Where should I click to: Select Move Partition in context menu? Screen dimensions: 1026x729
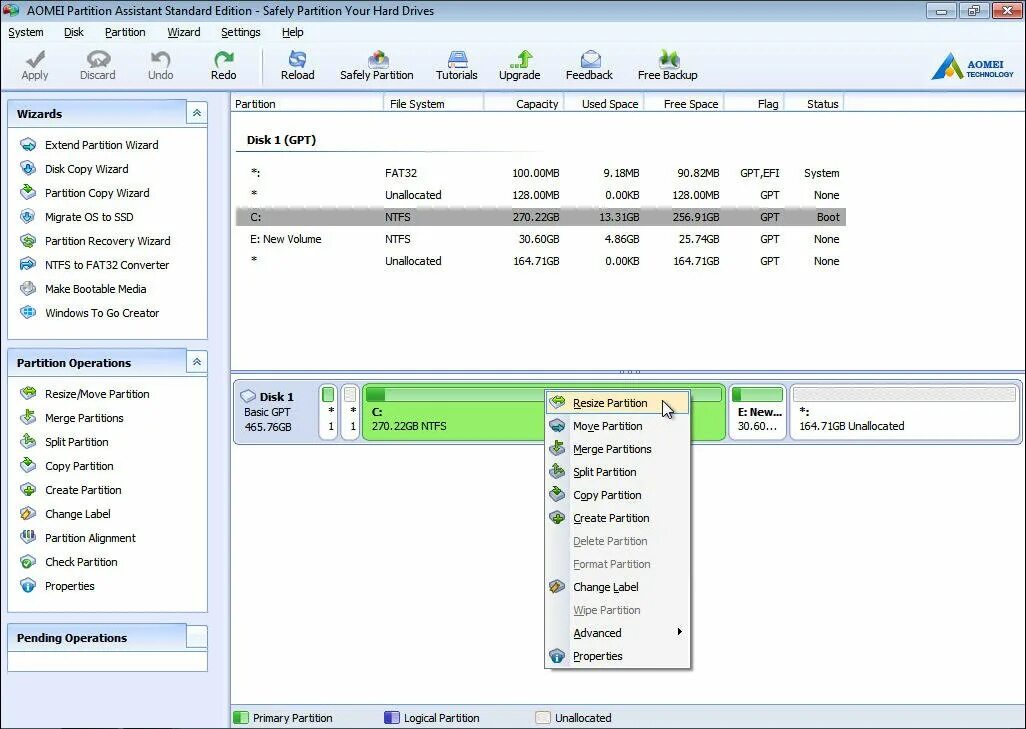click(617, 426)
